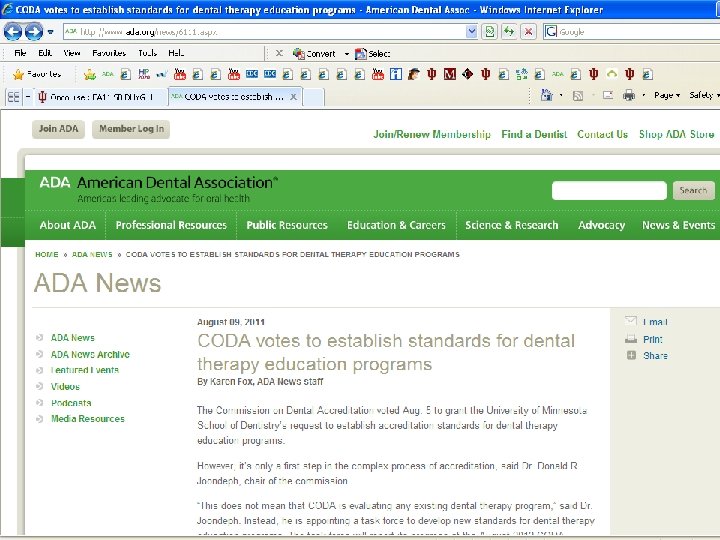Open the Contact Us link
The width and height of the screenshot is (720, 540).
[602, 135]
